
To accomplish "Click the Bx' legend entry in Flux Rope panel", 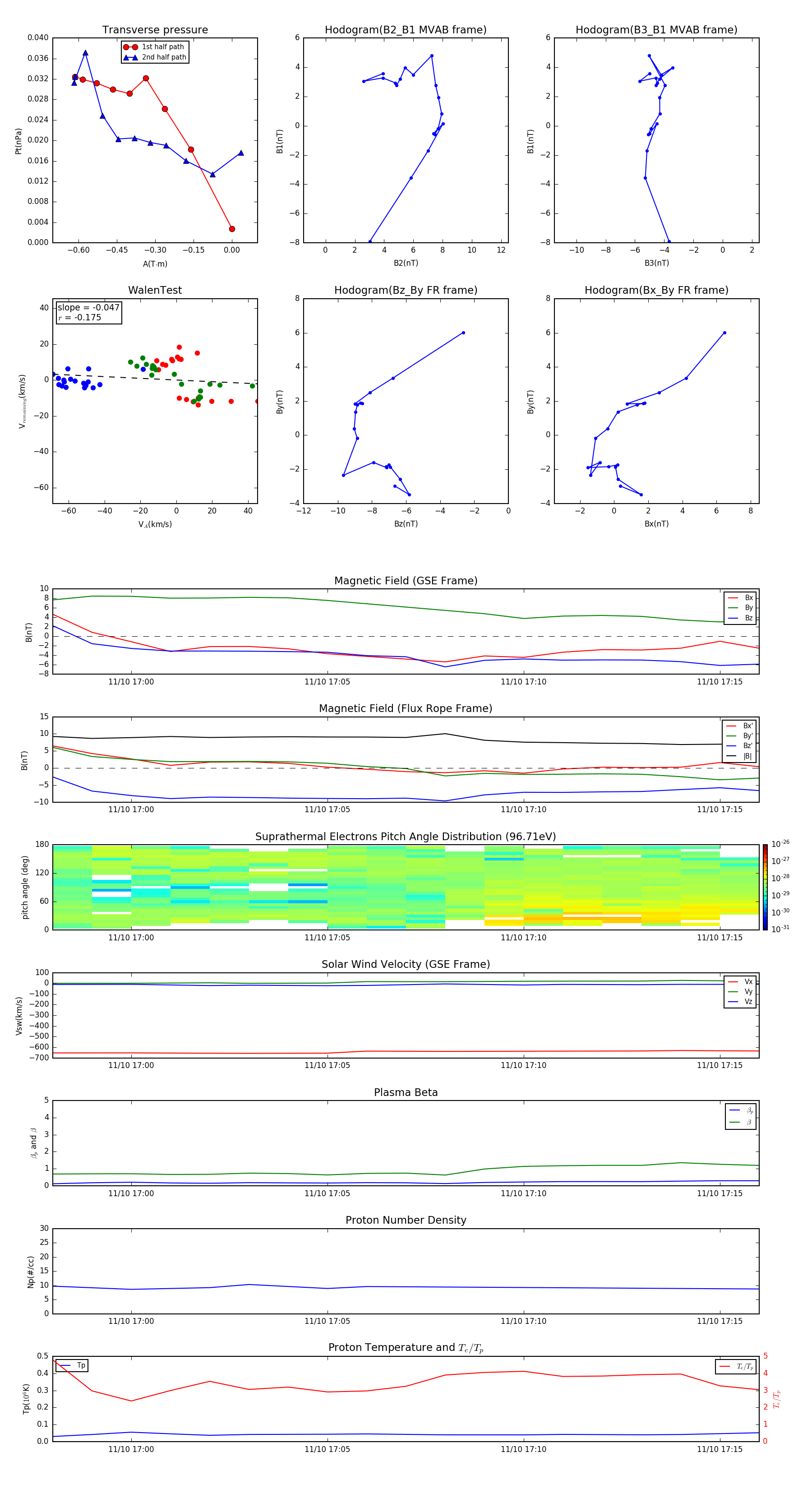I will coord(739,726).
